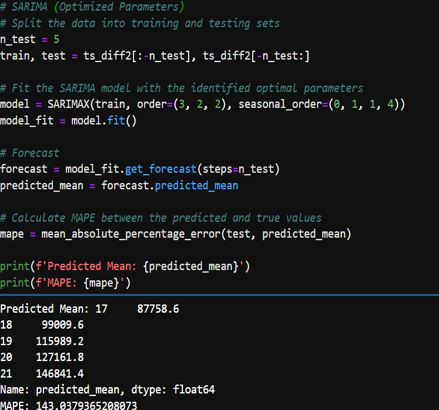Viewport: 439px width, 410px height.
Task: Click the 'model_fit = model.fit()' line
Action: click(x=68, y=120)
